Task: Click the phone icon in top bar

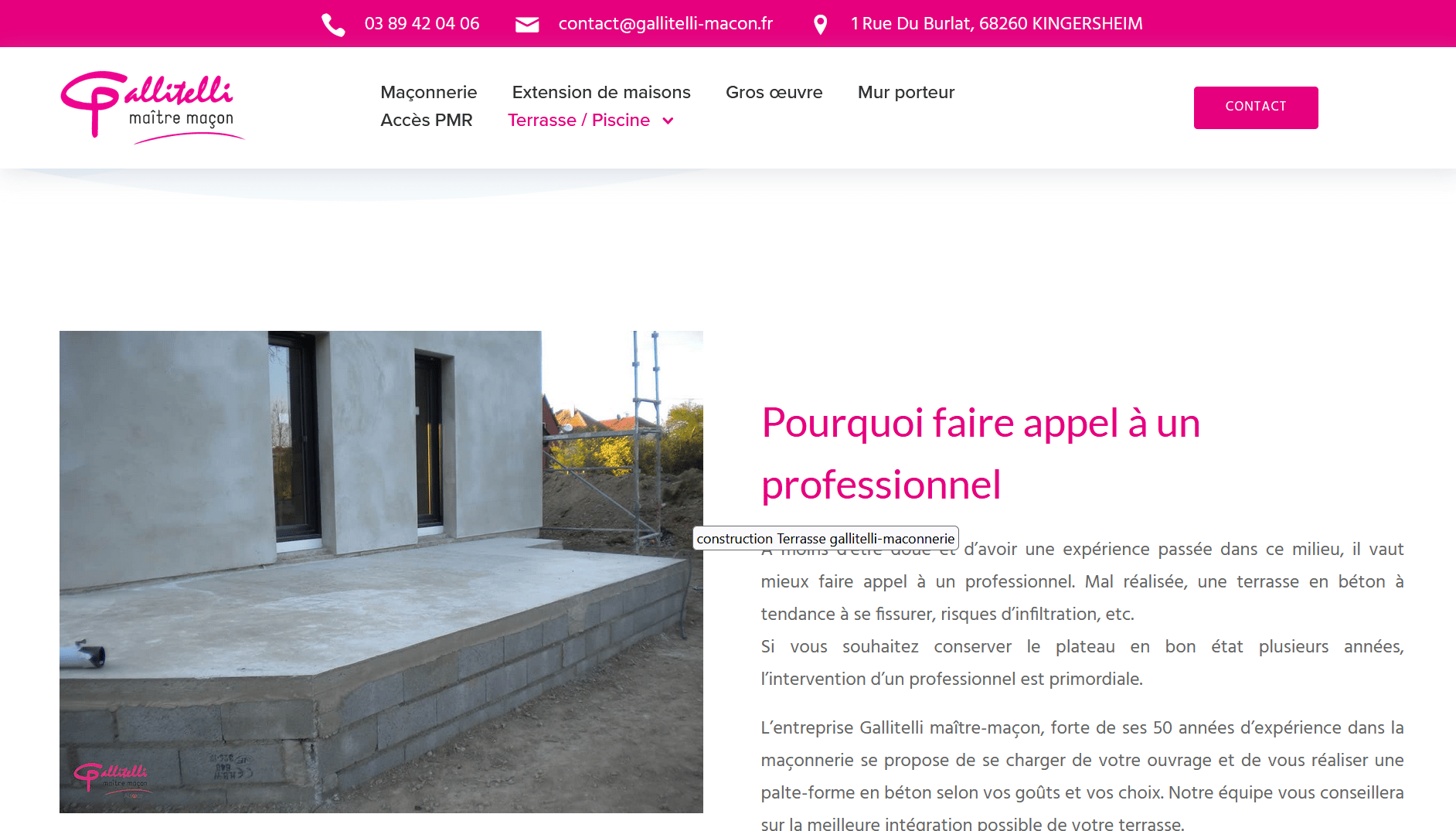Action: [x=333, y=25]
